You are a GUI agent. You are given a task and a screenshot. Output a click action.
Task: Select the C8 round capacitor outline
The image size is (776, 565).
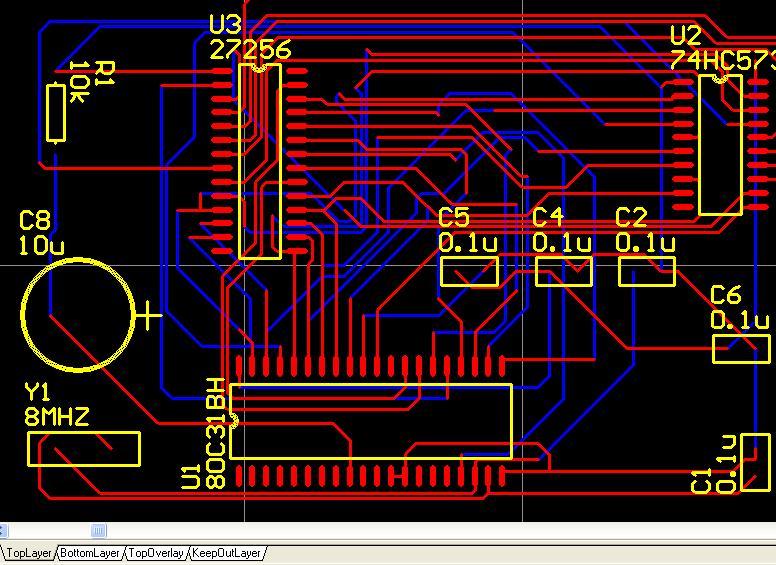[78, 314]
